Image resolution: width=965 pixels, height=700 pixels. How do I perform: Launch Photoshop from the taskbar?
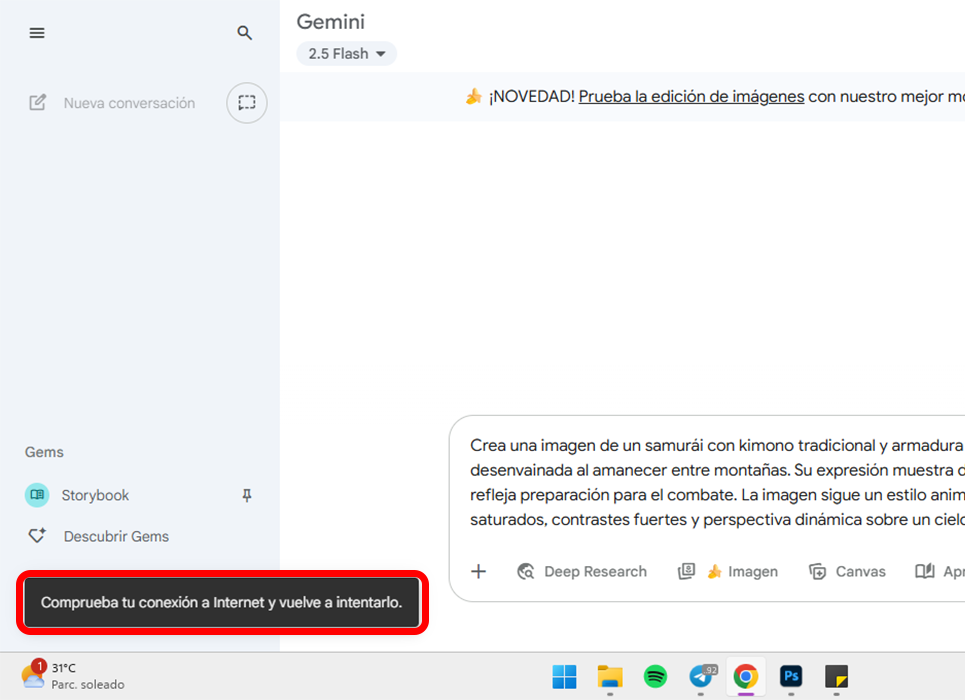tap(791, 677)
